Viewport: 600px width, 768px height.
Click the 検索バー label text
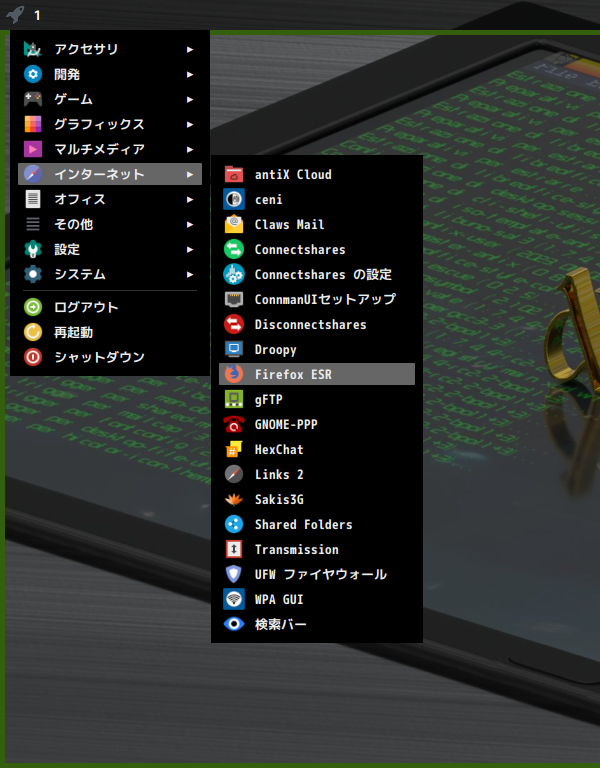pyautogui.click(x=280, y=624)
